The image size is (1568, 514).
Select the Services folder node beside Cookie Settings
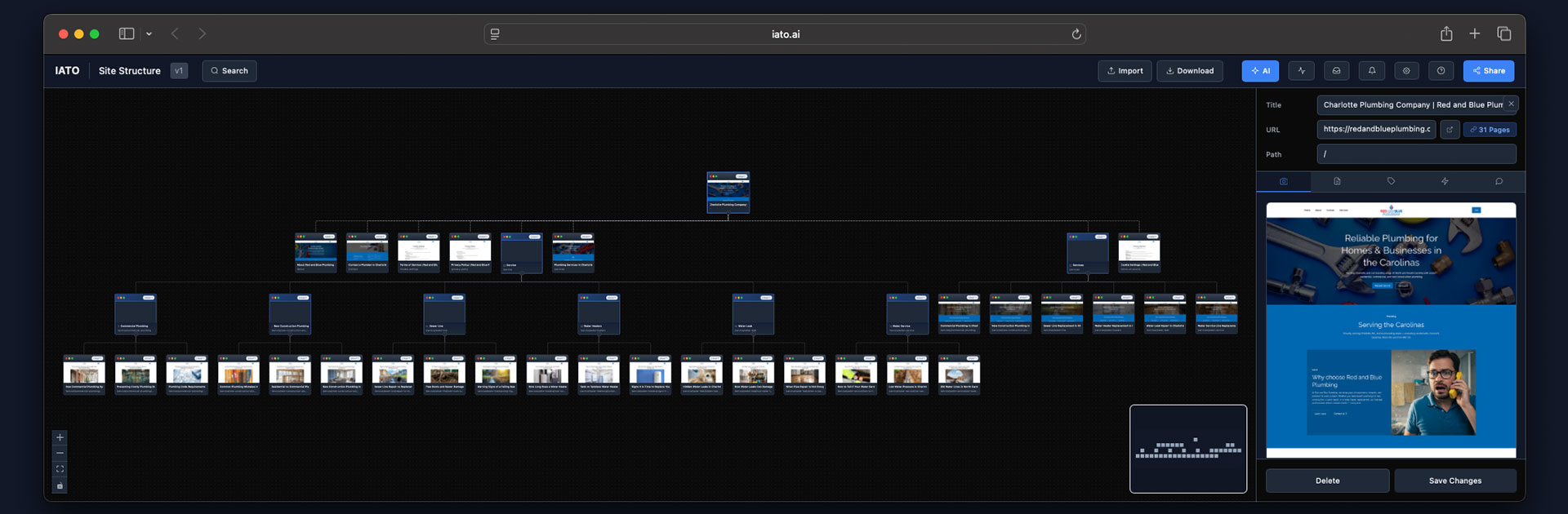(1088, 253)
